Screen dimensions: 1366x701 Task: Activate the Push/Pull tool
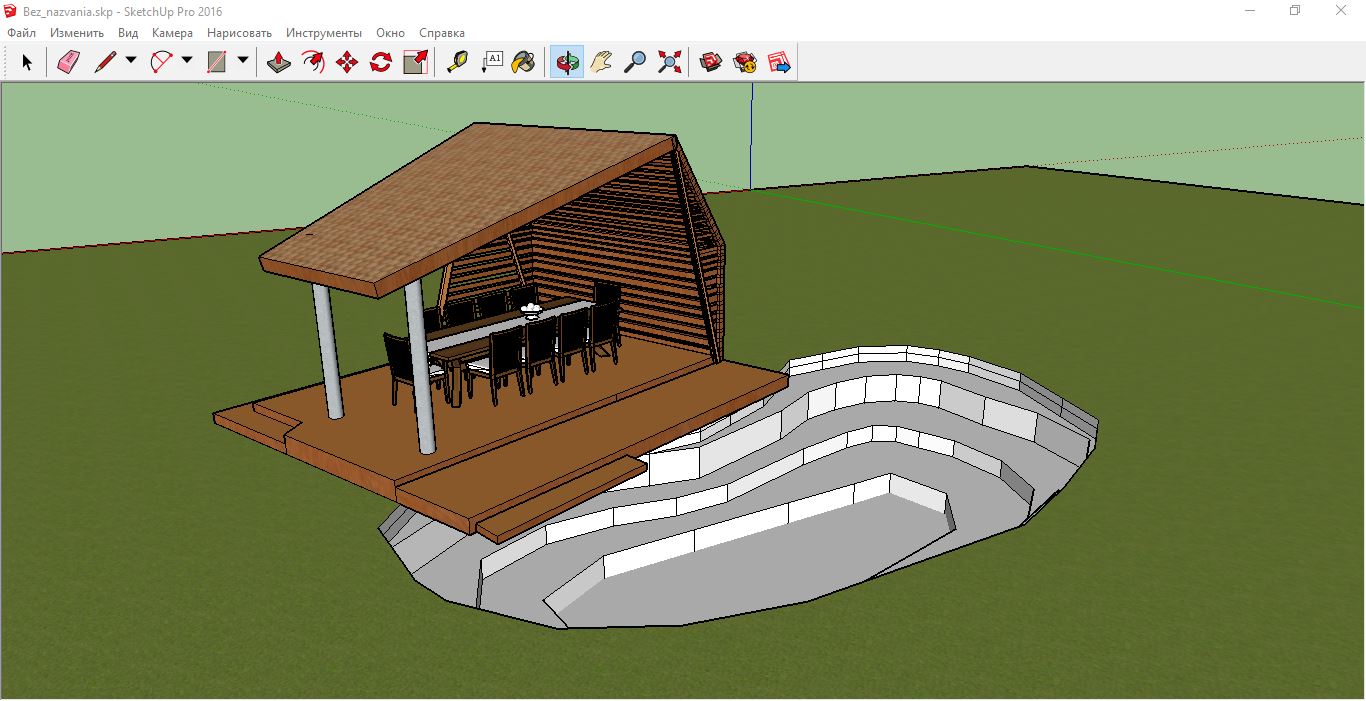point(279,63)
